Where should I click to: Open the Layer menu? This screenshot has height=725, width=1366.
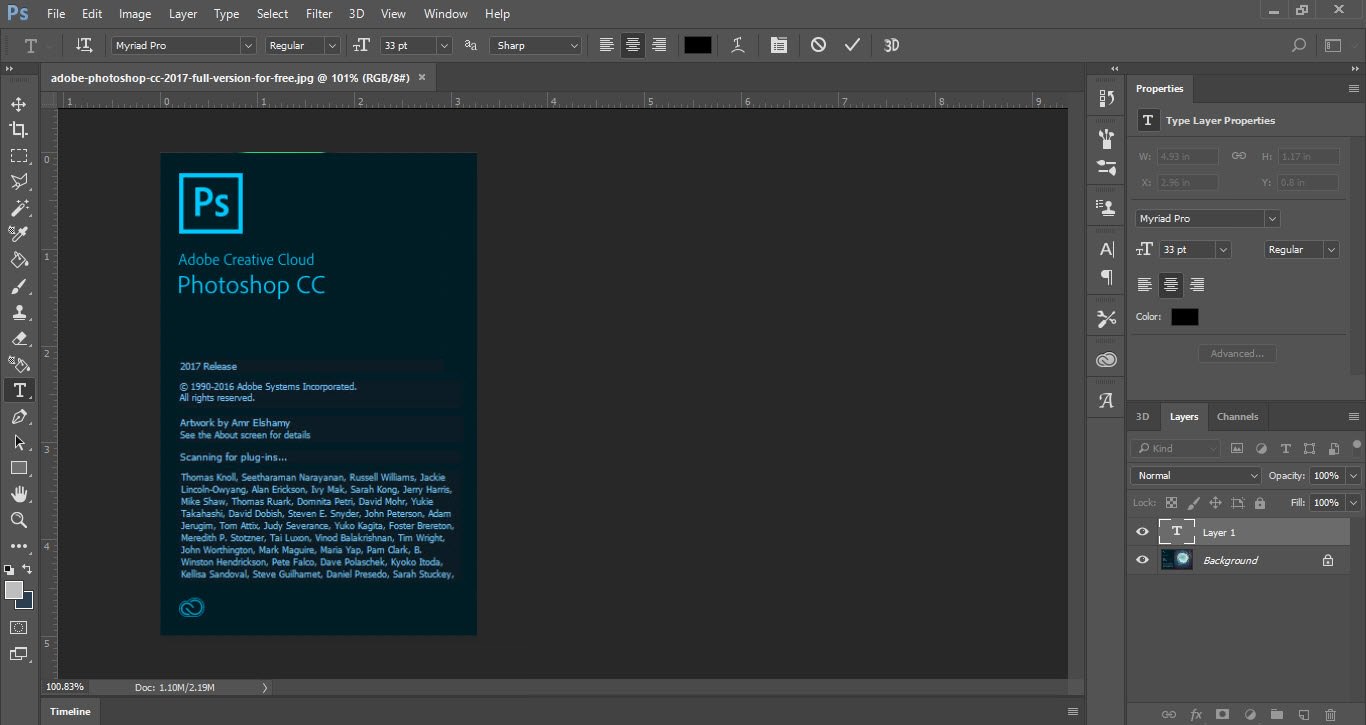(x=183, y=14)
